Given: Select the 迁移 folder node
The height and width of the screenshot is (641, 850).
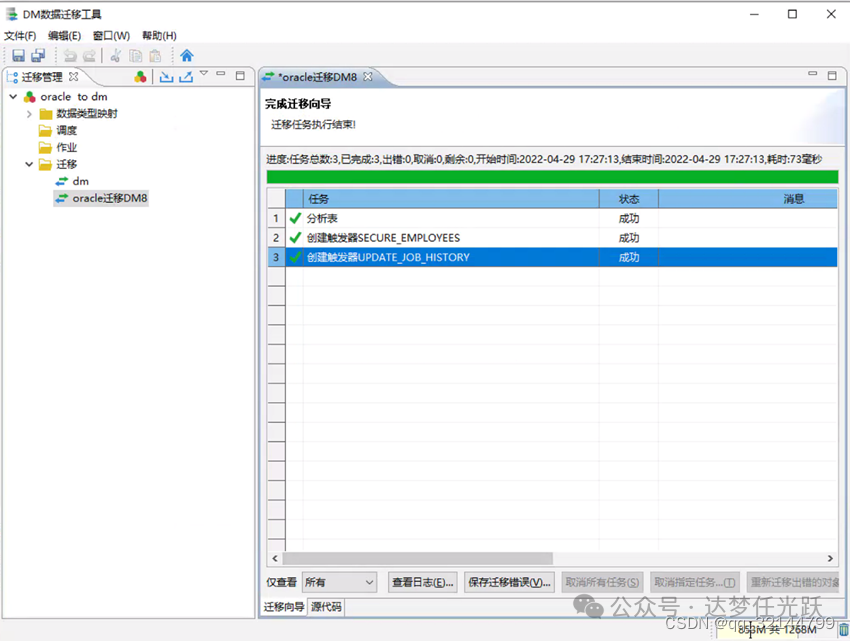Looking at the screenshot, I should pos(67,164).
